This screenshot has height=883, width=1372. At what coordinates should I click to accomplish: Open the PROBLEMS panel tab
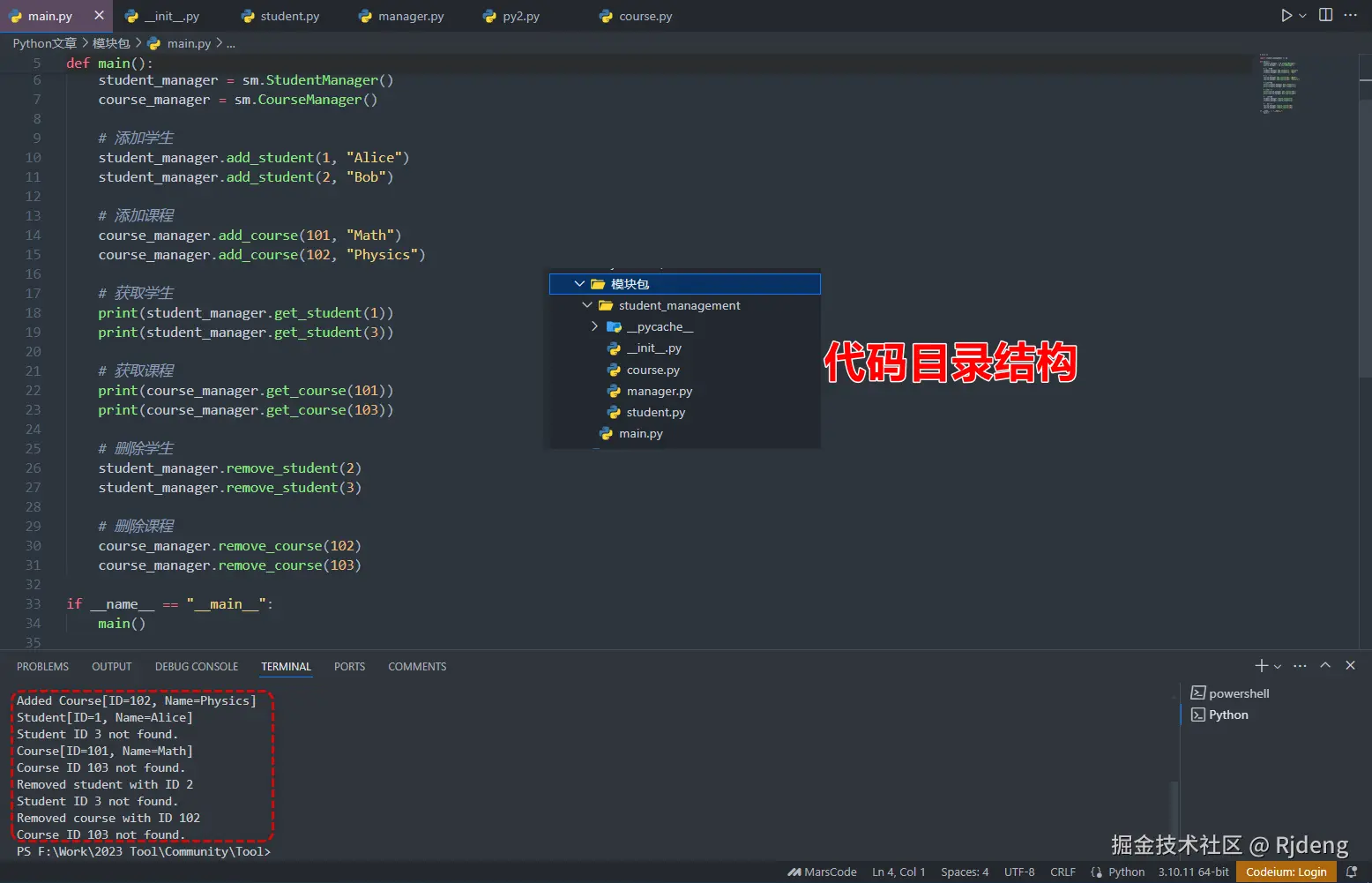coord(42,667)
